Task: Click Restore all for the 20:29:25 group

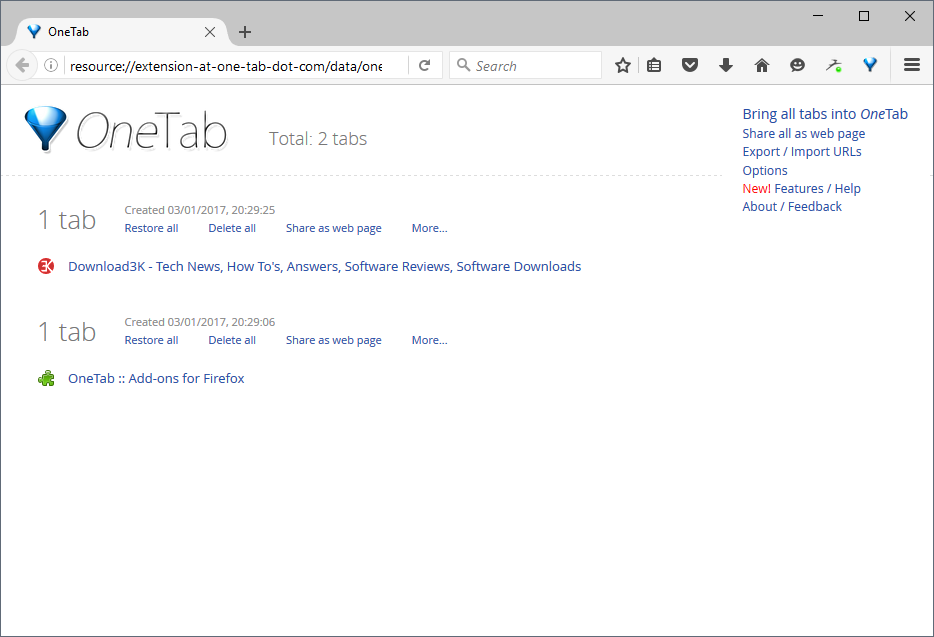Action: [151, 228]
